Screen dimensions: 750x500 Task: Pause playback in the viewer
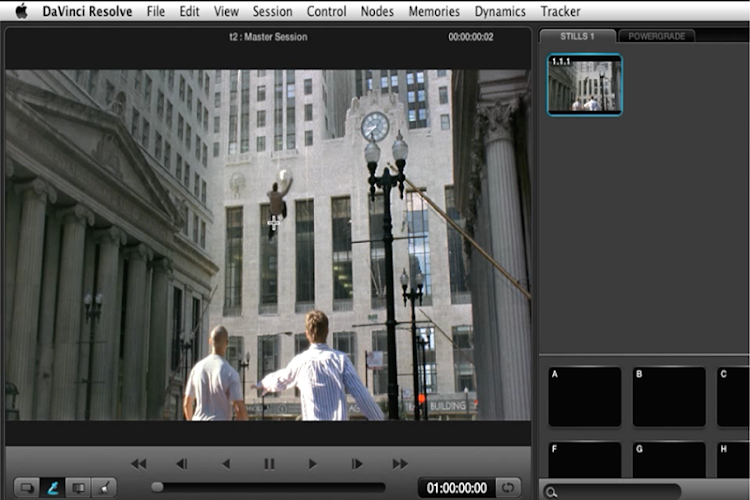[269, 463]
